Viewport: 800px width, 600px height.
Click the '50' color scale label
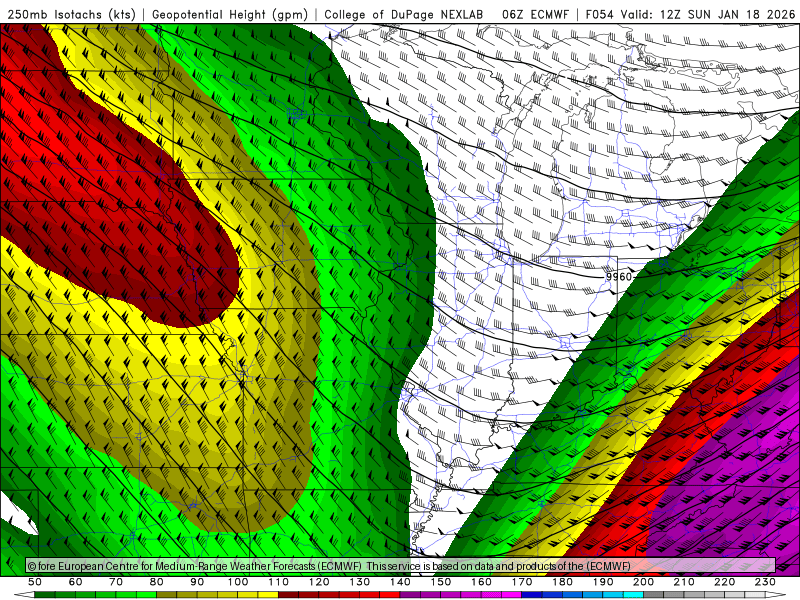pyautogui.click(x=35, y=582)
